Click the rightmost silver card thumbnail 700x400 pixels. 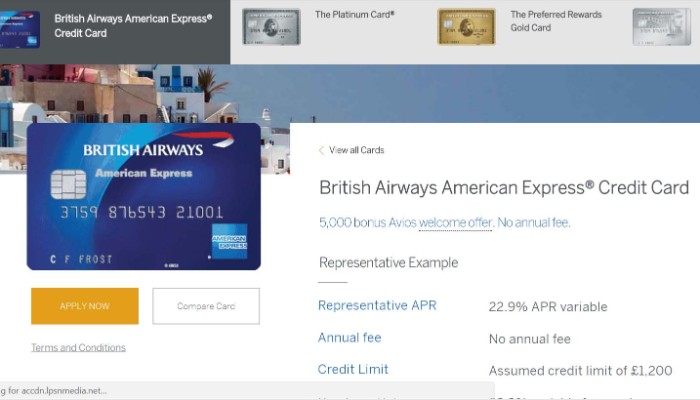661,27
